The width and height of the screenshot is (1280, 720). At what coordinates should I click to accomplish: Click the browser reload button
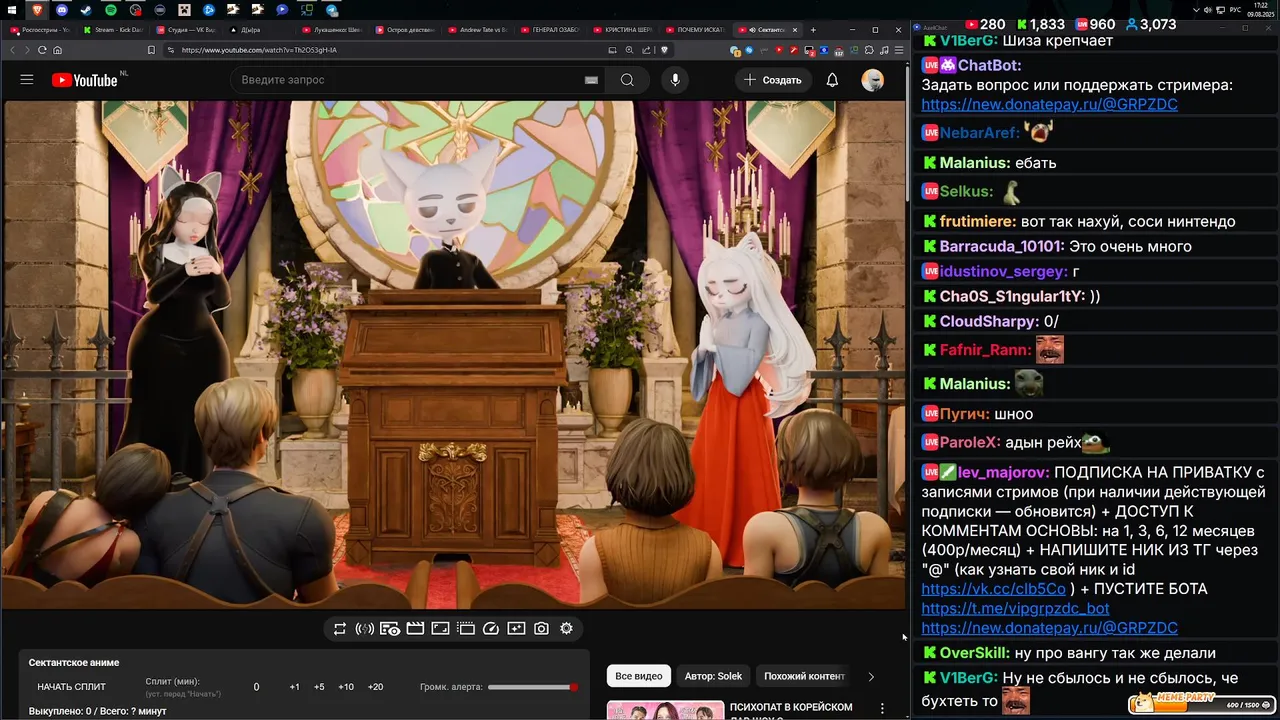point(42,50)
